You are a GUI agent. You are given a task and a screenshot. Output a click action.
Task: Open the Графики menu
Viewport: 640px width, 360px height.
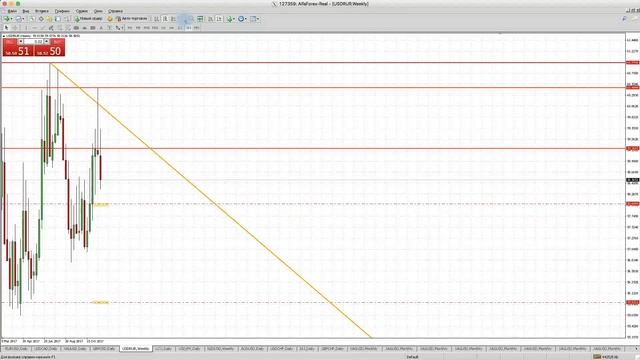pos(62,11)
